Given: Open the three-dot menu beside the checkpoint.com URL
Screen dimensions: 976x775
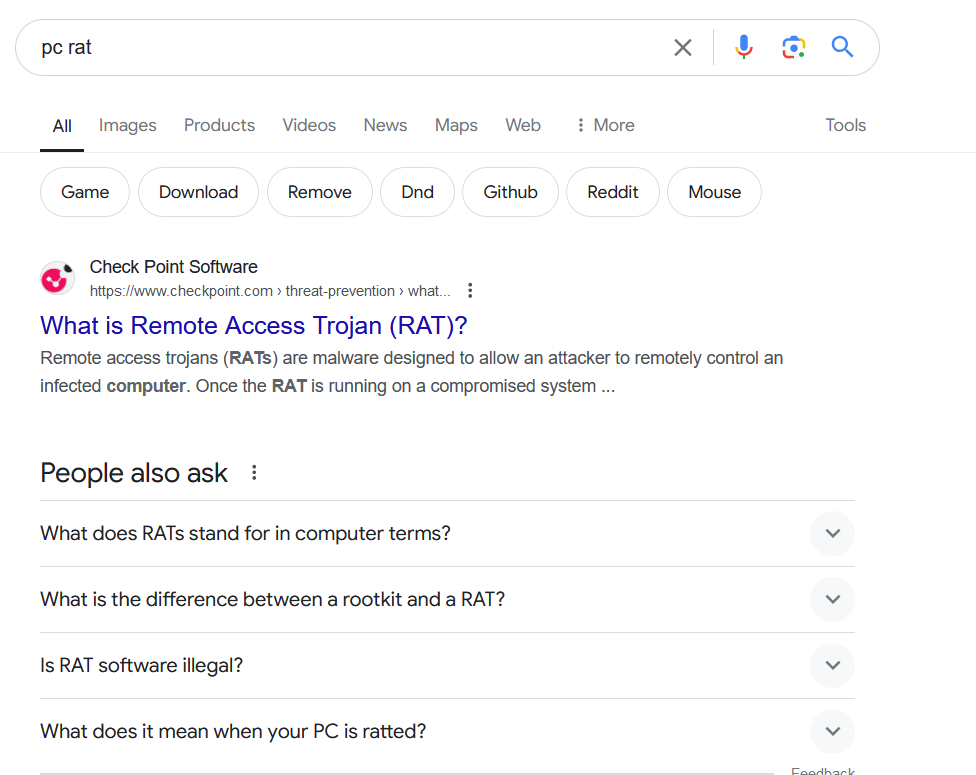Looking at the screenshot, I should [x=470, y=291].
